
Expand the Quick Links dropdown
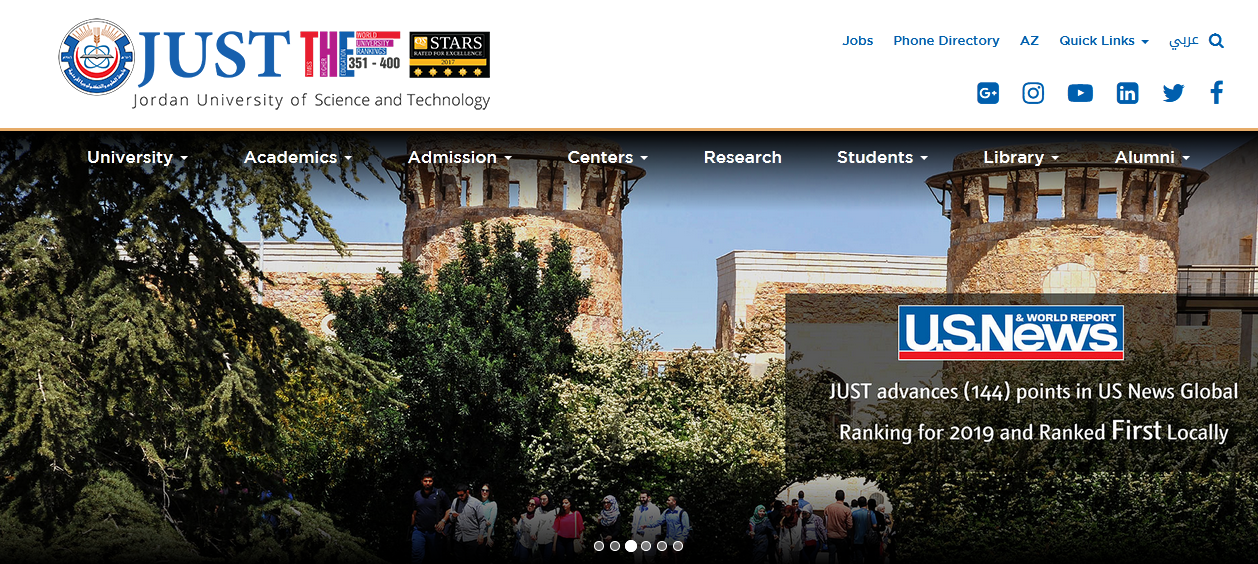(x=1103, y=41)
